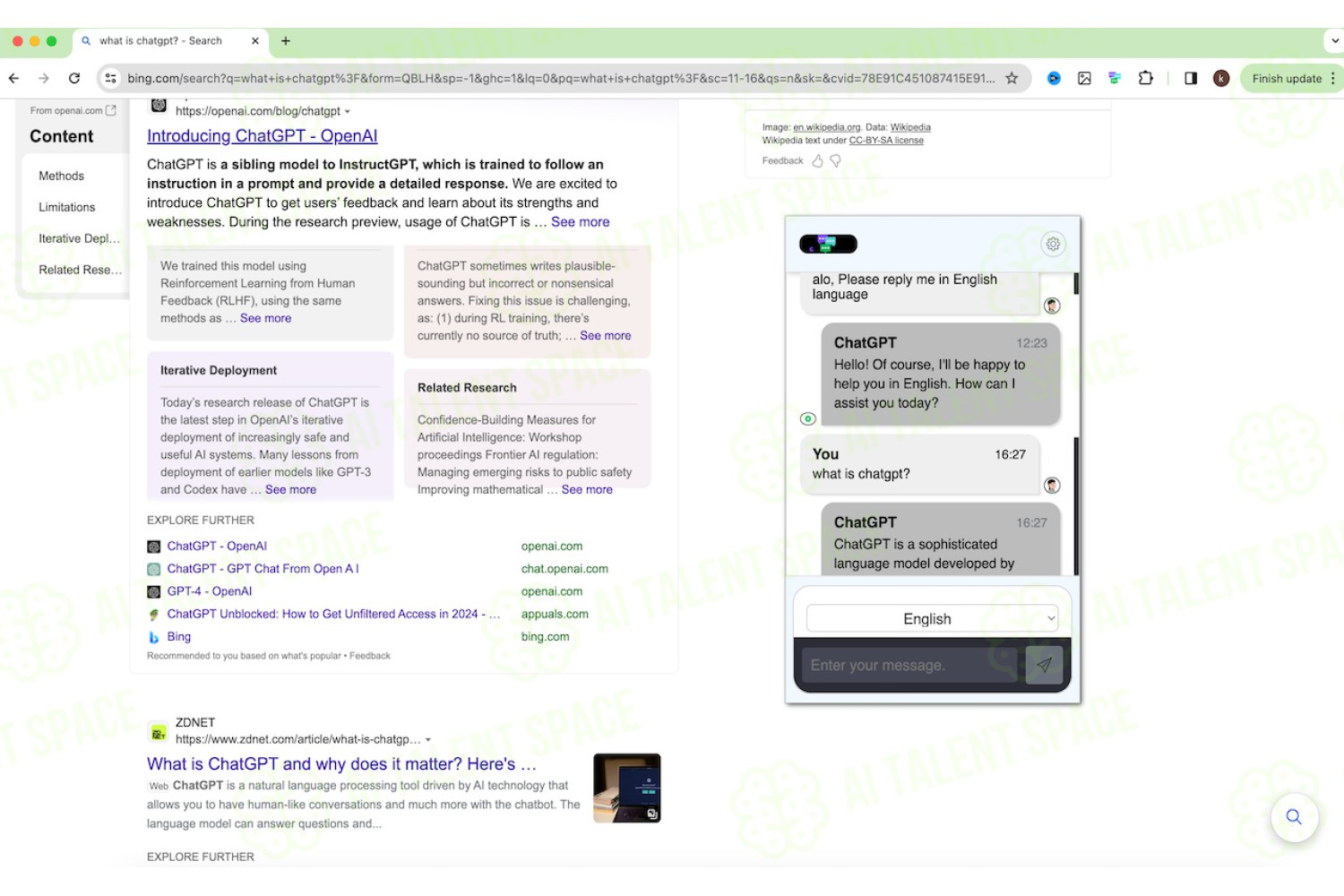Click the green ChatGPT avatar beside 12:23 reply

(807, 418)
